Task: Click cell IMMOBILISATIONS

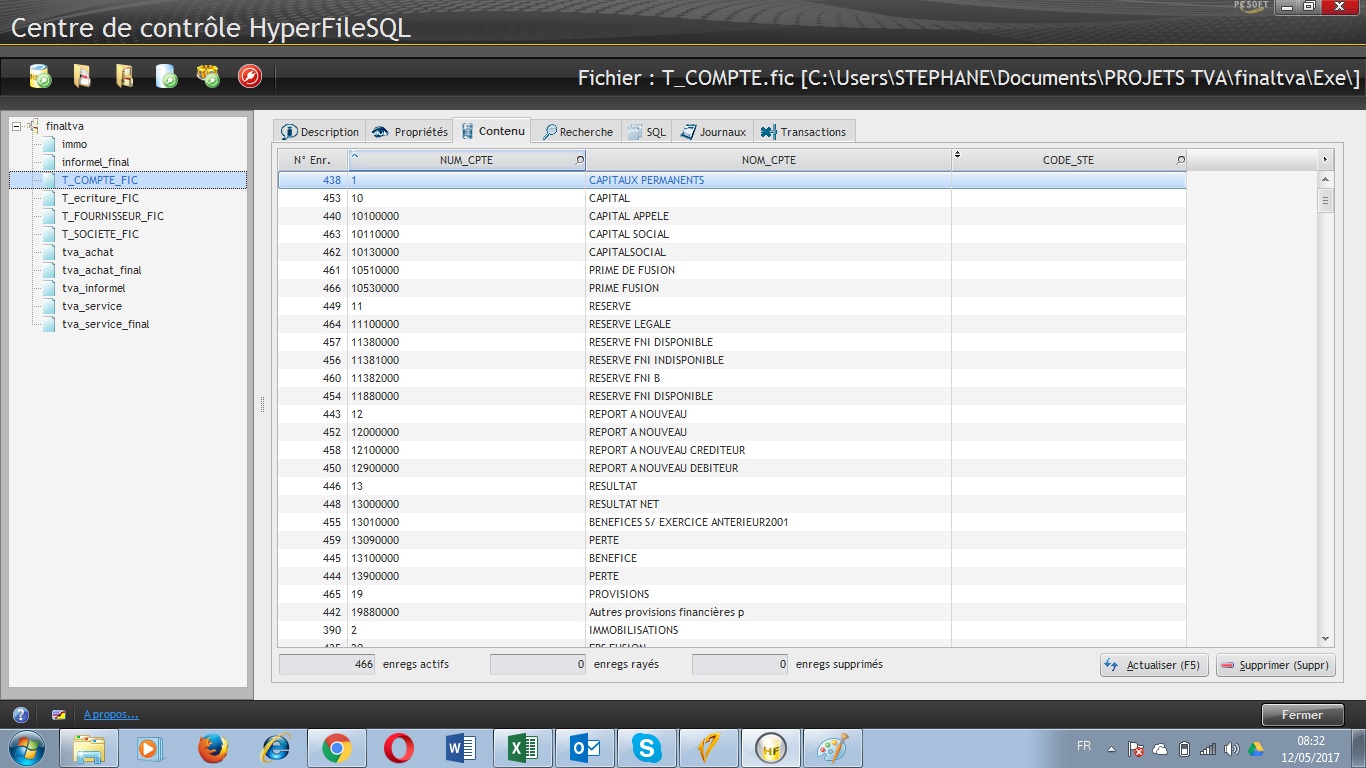Action: coord(768,630)
